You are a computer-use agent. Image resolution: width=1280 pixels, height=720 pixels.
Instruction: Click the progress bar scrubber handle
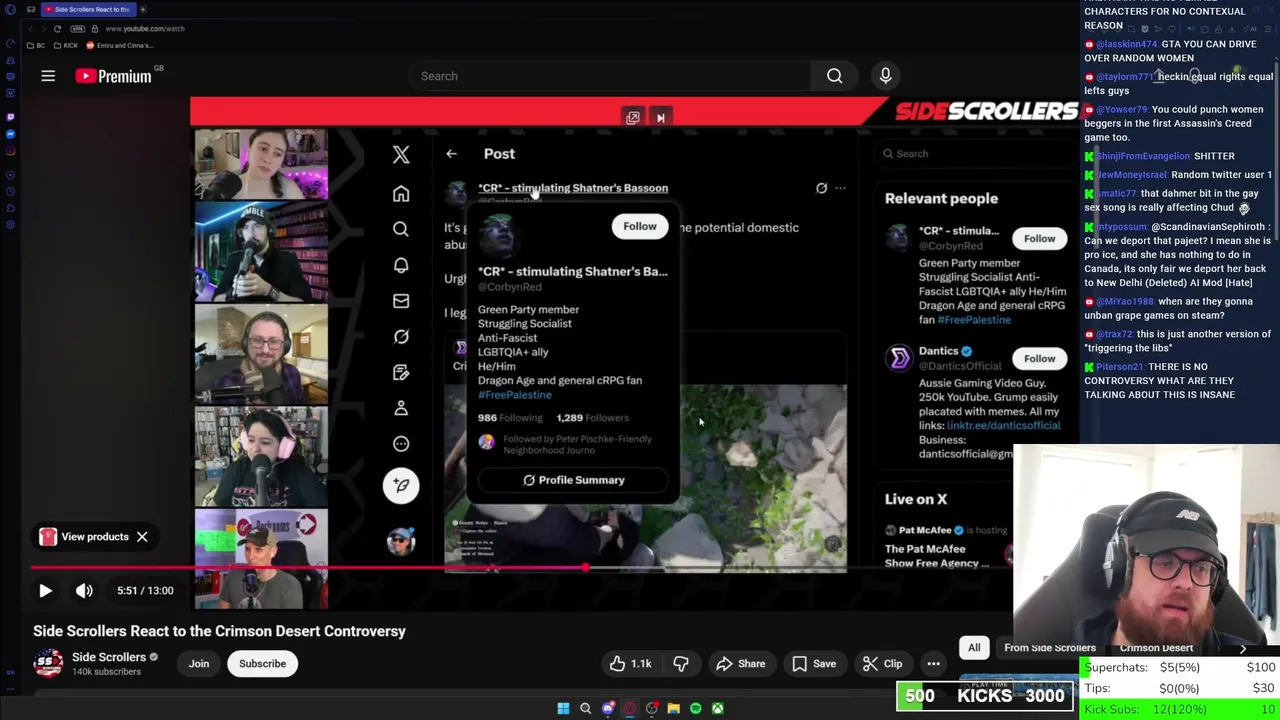[585, 568]
